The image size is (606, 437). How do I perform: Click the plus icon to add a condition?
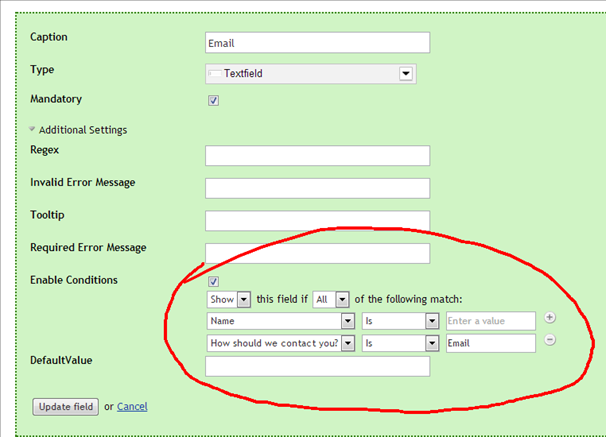550,318
